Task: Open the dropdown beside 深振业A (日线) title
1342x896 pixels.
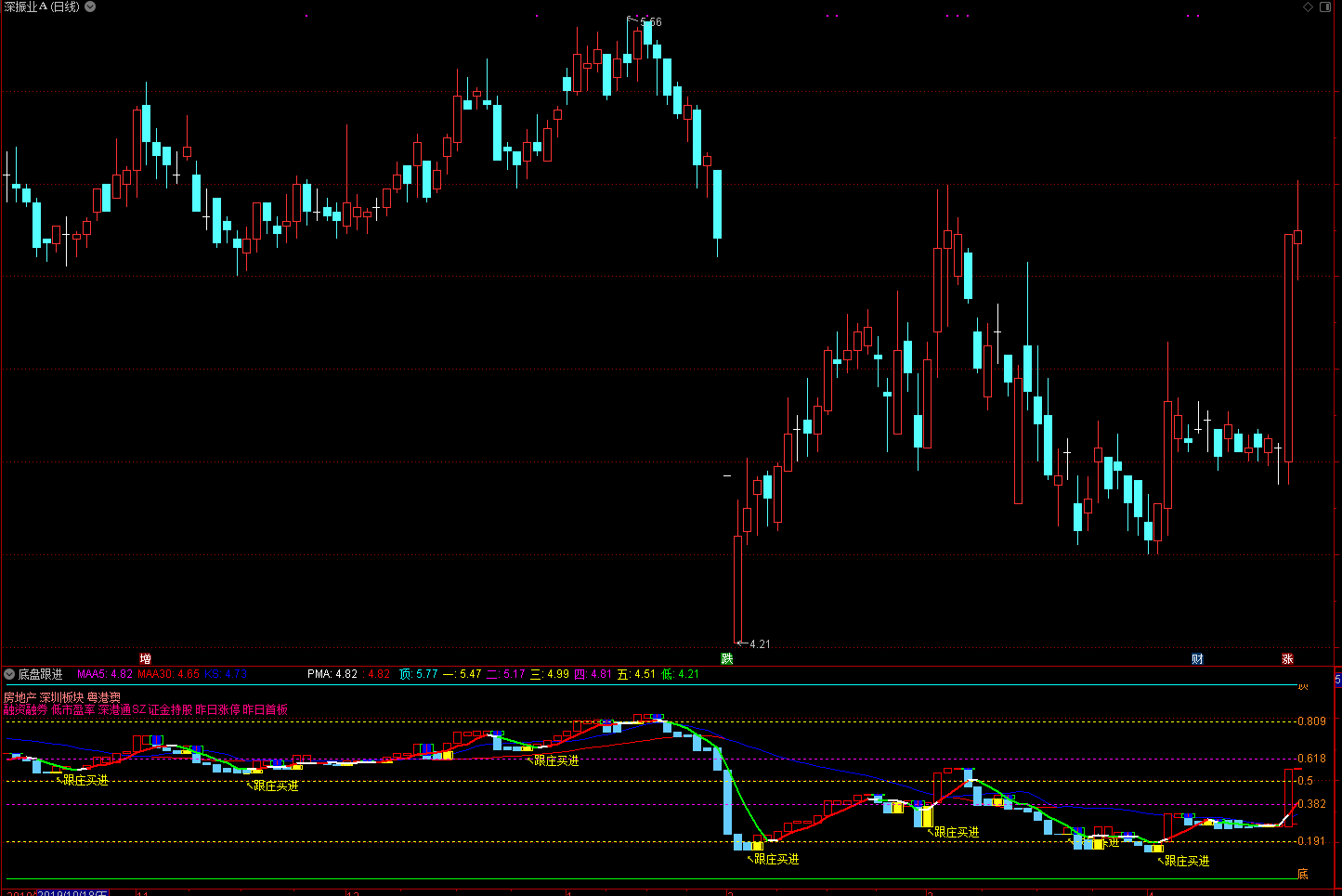Action: pos(90,6)
